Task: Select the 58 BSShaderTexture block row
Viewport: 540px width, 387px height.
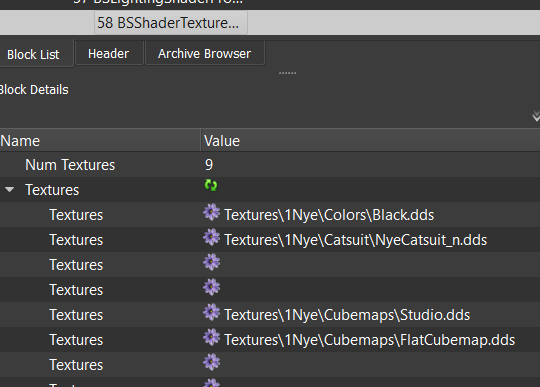Action: (x=270, y=23)
